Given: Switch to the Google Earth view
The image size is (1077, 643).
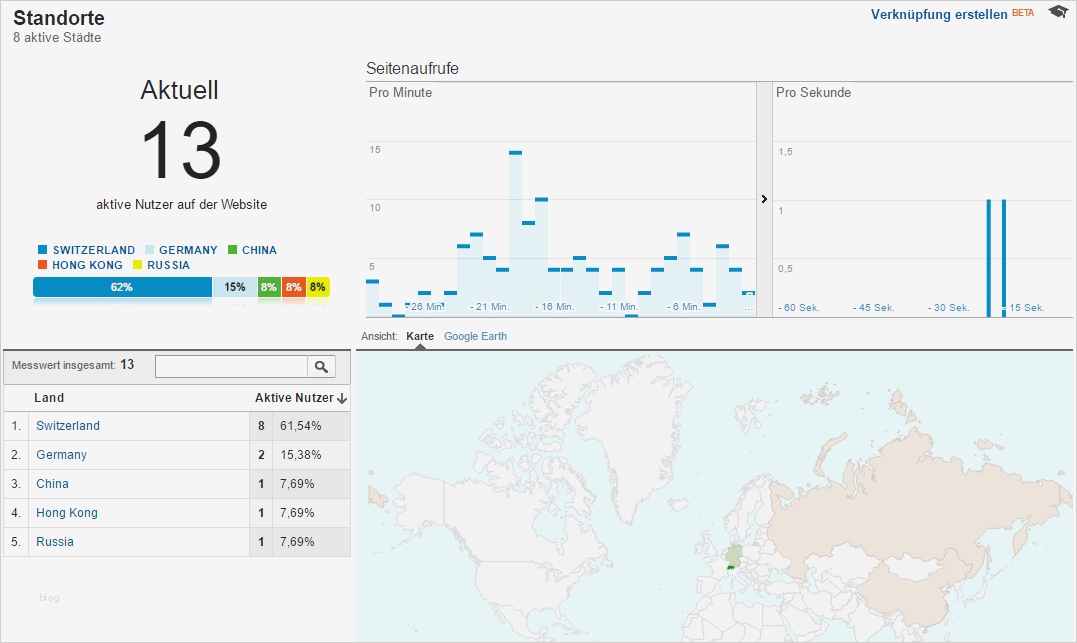Looking at the screenshot, I should pyautogui.click(x=475, y=336).
